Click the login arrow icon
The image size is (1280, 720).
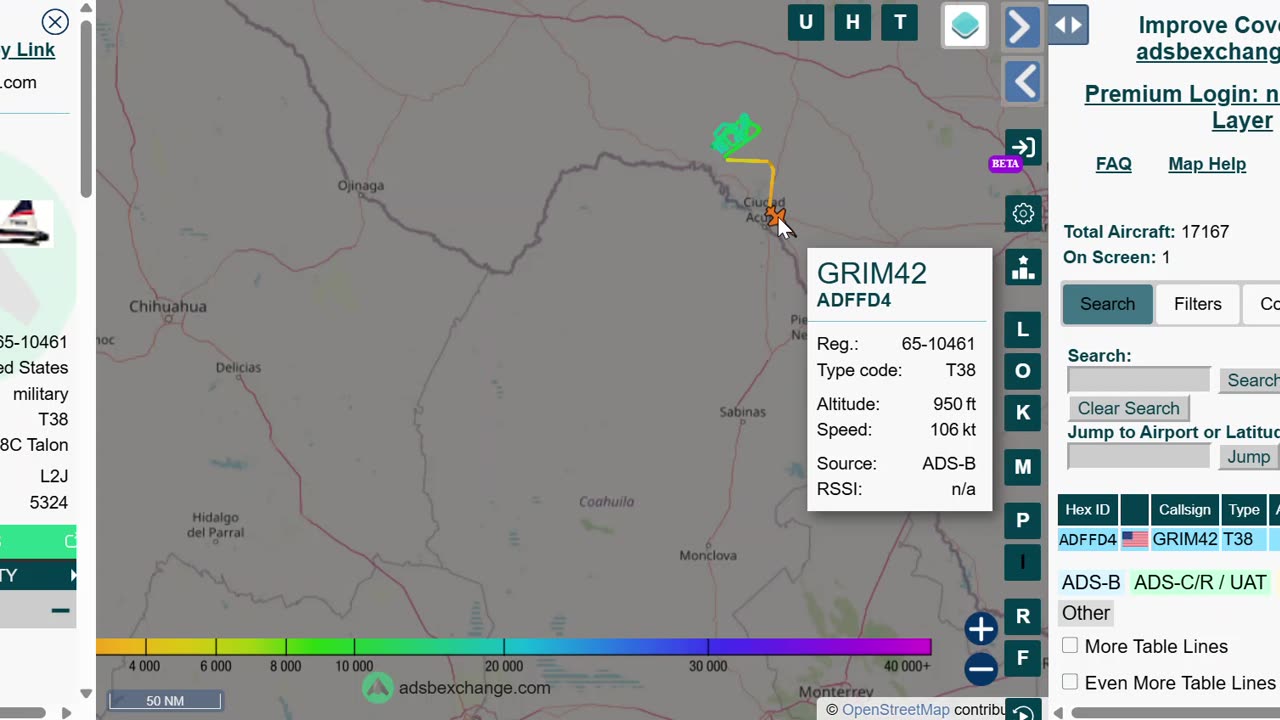tap(1022, 147)
